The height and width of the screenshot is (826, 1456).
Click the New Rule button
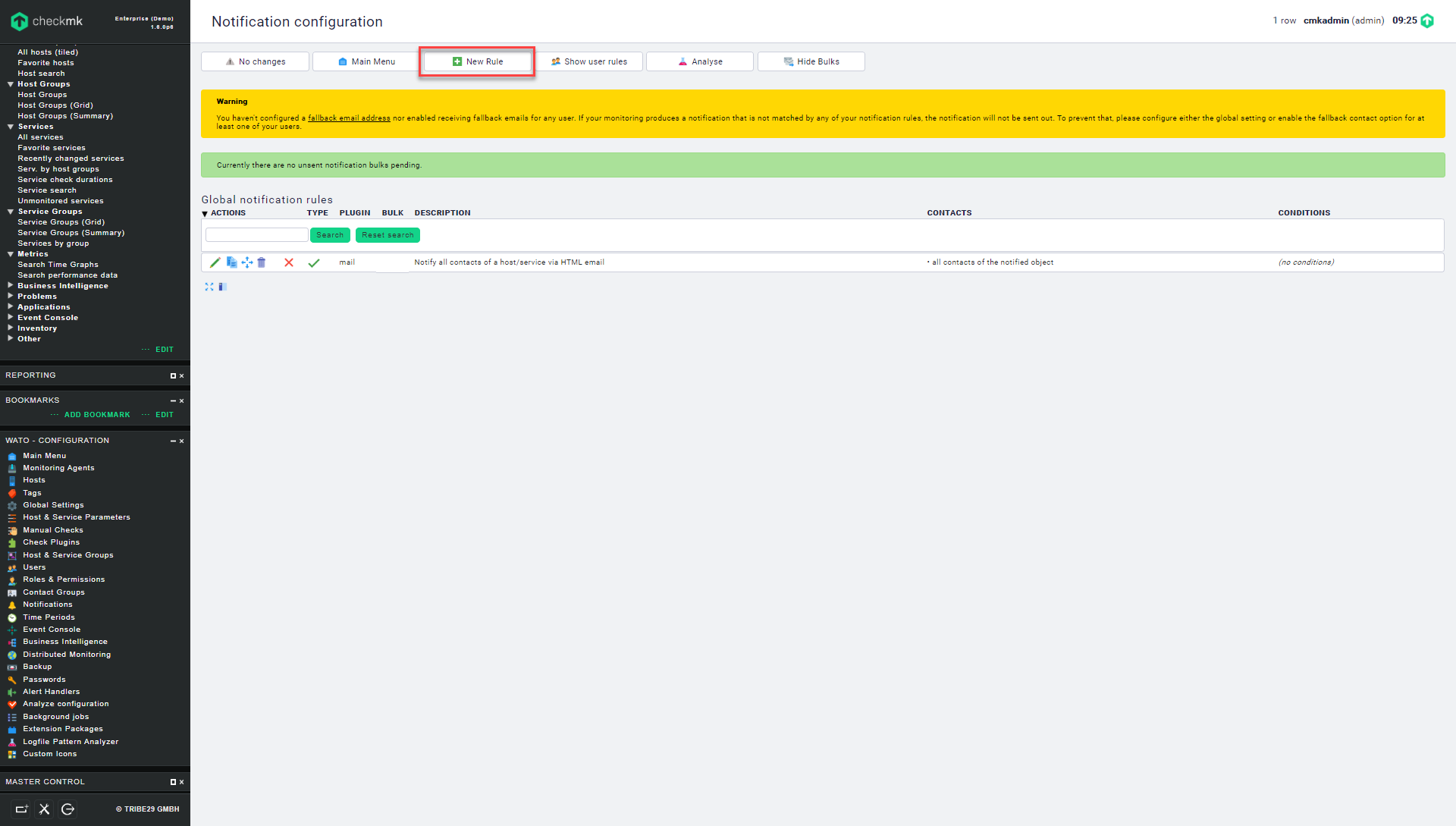click(x=478, y=61)
